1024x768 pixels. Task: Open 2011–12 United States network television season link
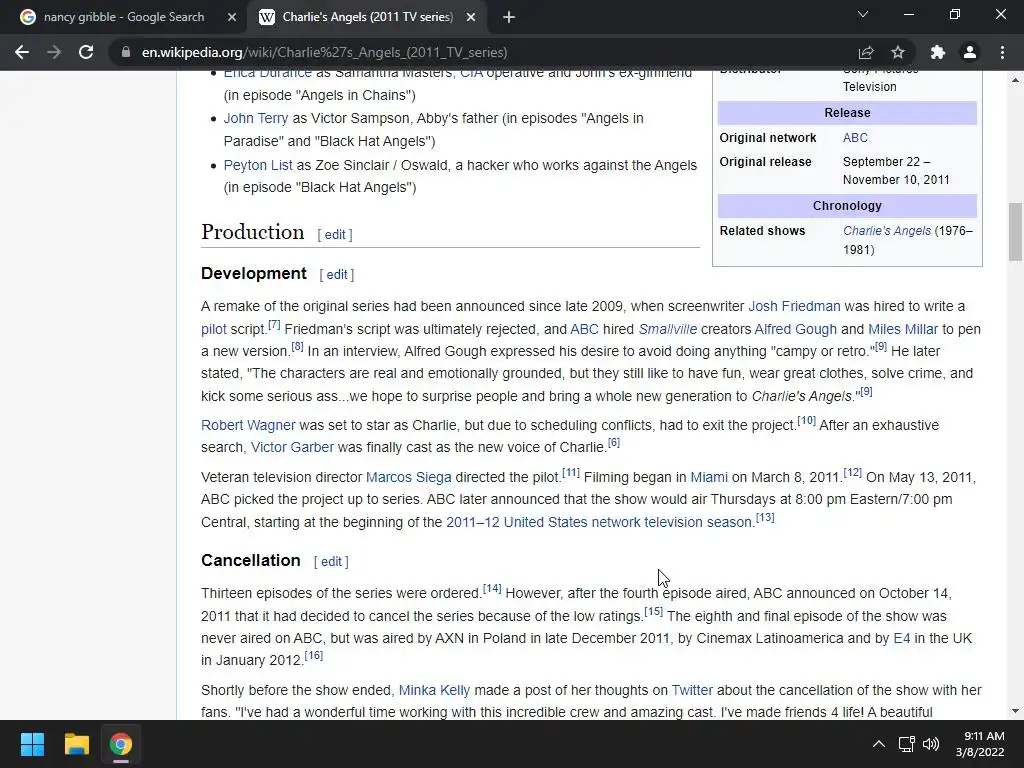coord(599,522)
